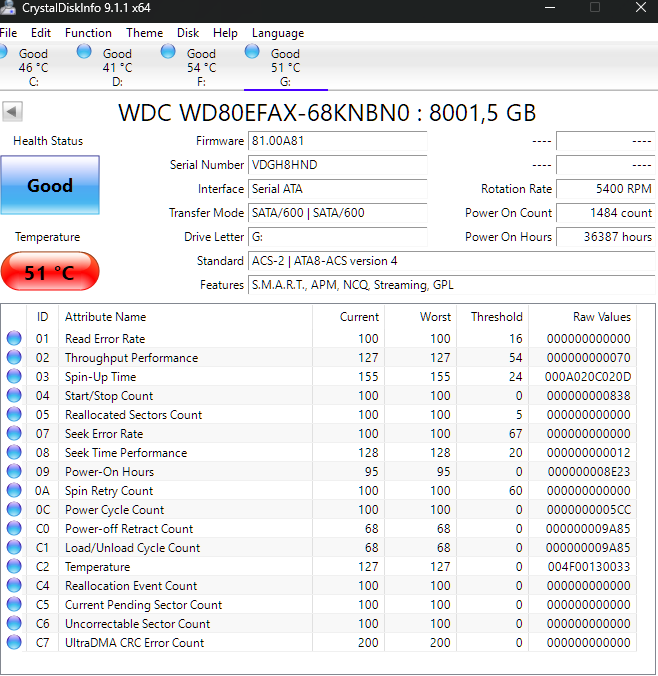The height and width of the screenshot is (676, 658).
Task: Click the ID column header
Action: point(42,317)
